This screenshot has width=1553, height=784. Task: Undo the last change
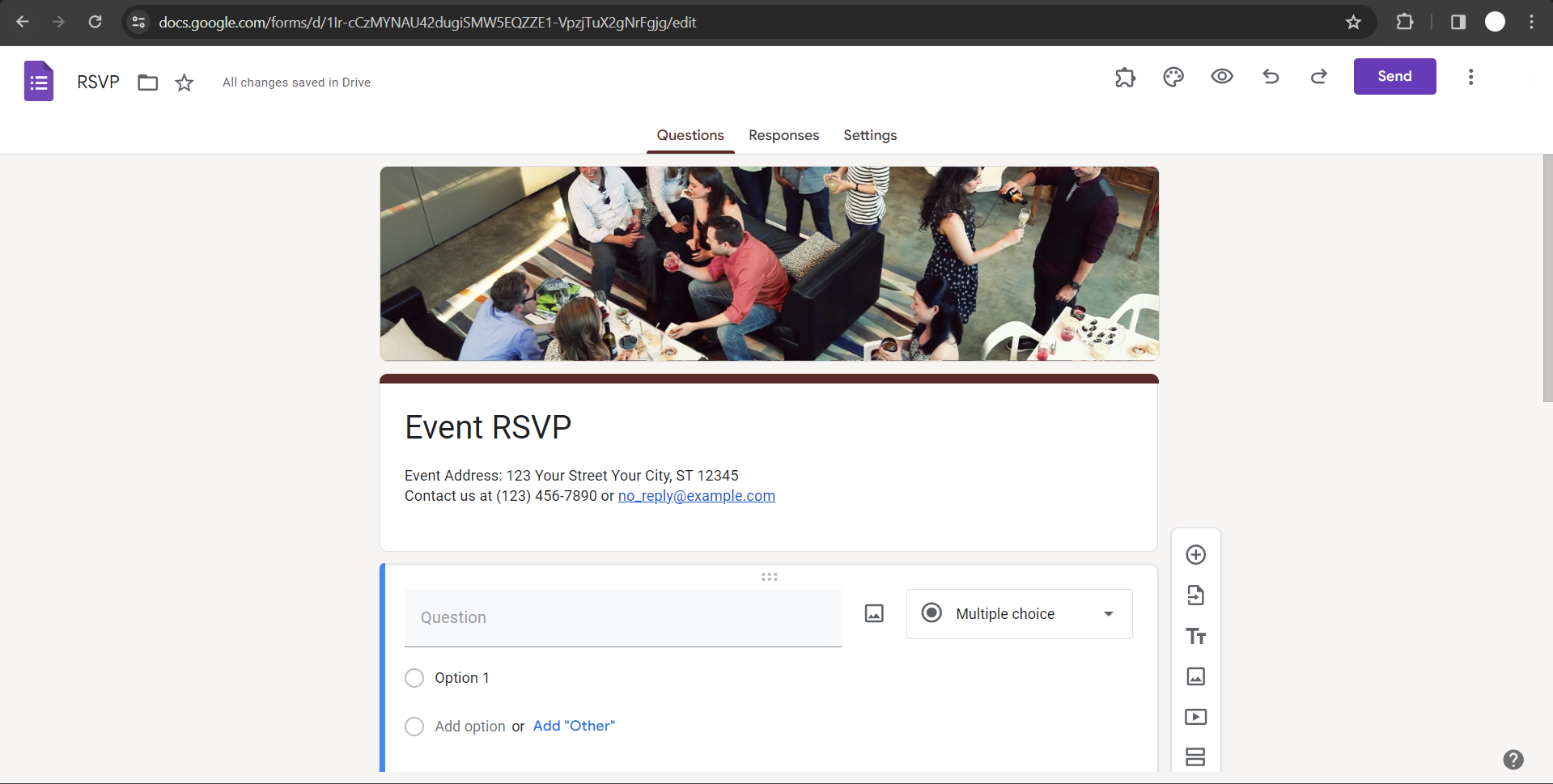click(1271, 77)
